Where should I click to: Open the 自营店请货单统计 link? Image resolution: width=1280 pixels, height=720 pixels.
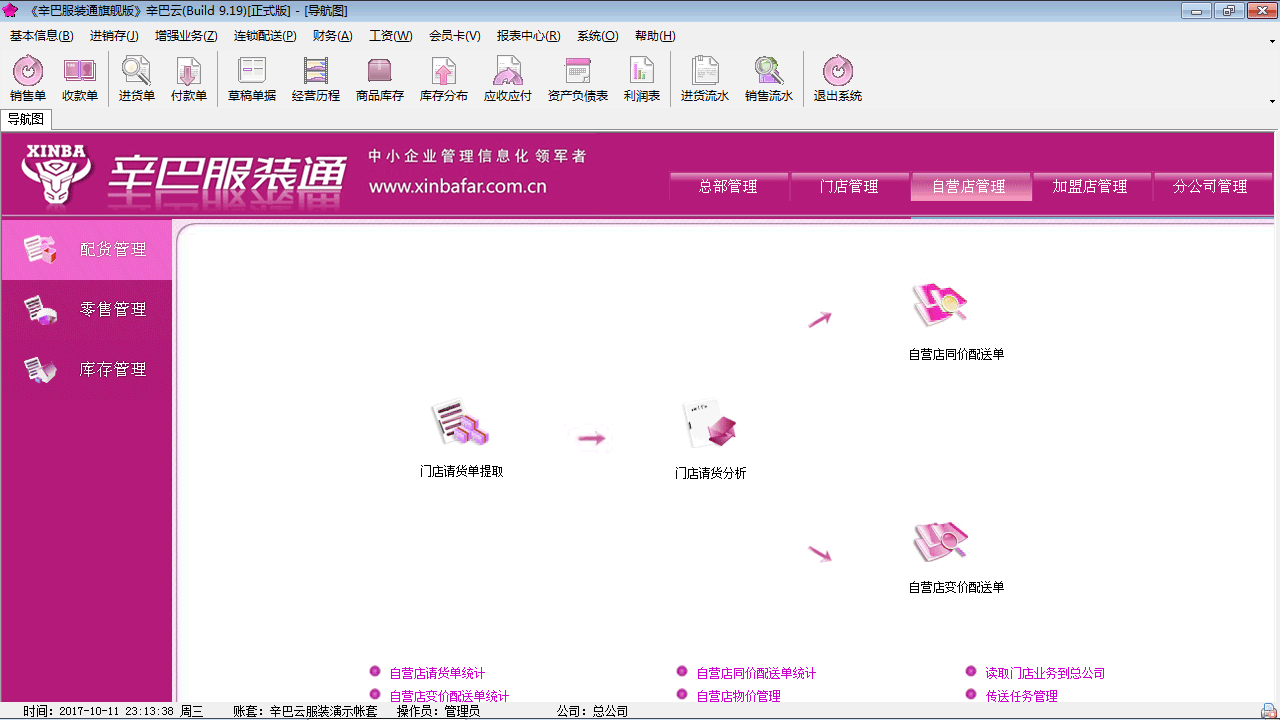click(437, 674)
